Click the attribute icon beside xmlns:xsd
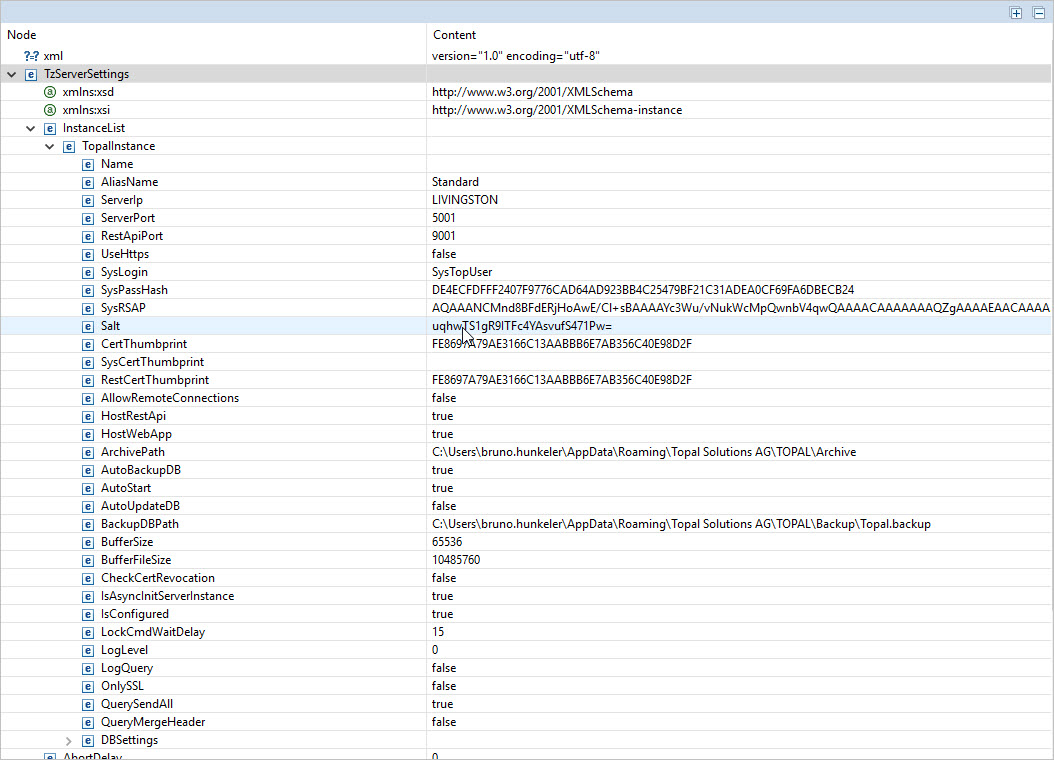Image resolution: width=1054 pixels, height=760 pixels. (50, 92)
